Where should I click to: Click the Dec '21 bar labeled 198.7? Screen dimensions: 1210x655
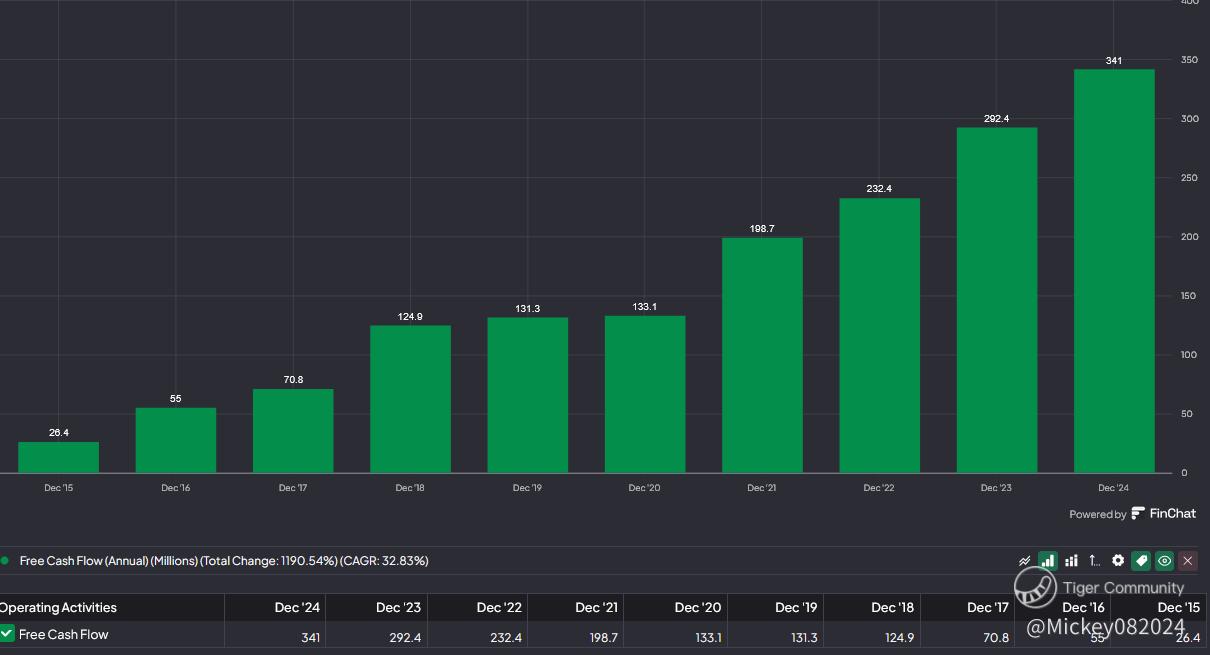(x=762, y=355)
